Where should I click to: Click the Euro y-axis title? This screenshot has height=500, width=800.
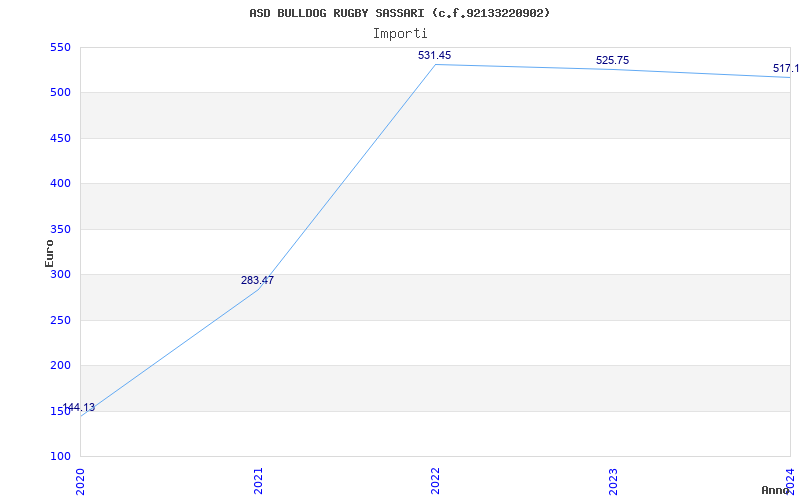point(49,253)
